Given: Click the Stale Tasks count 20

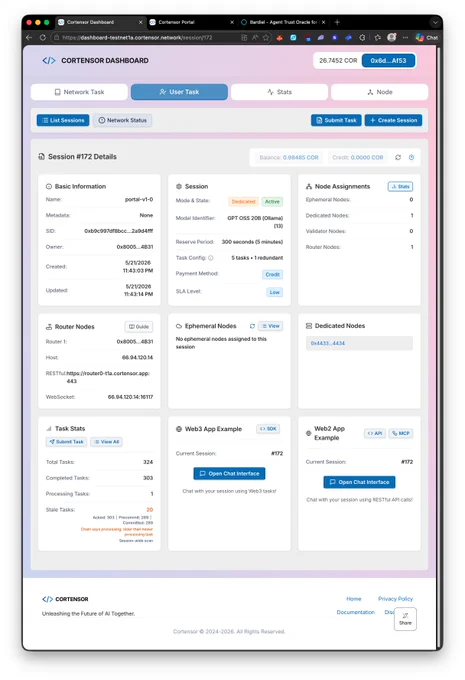Looking at the screenshot, I should tap(150, 510).
